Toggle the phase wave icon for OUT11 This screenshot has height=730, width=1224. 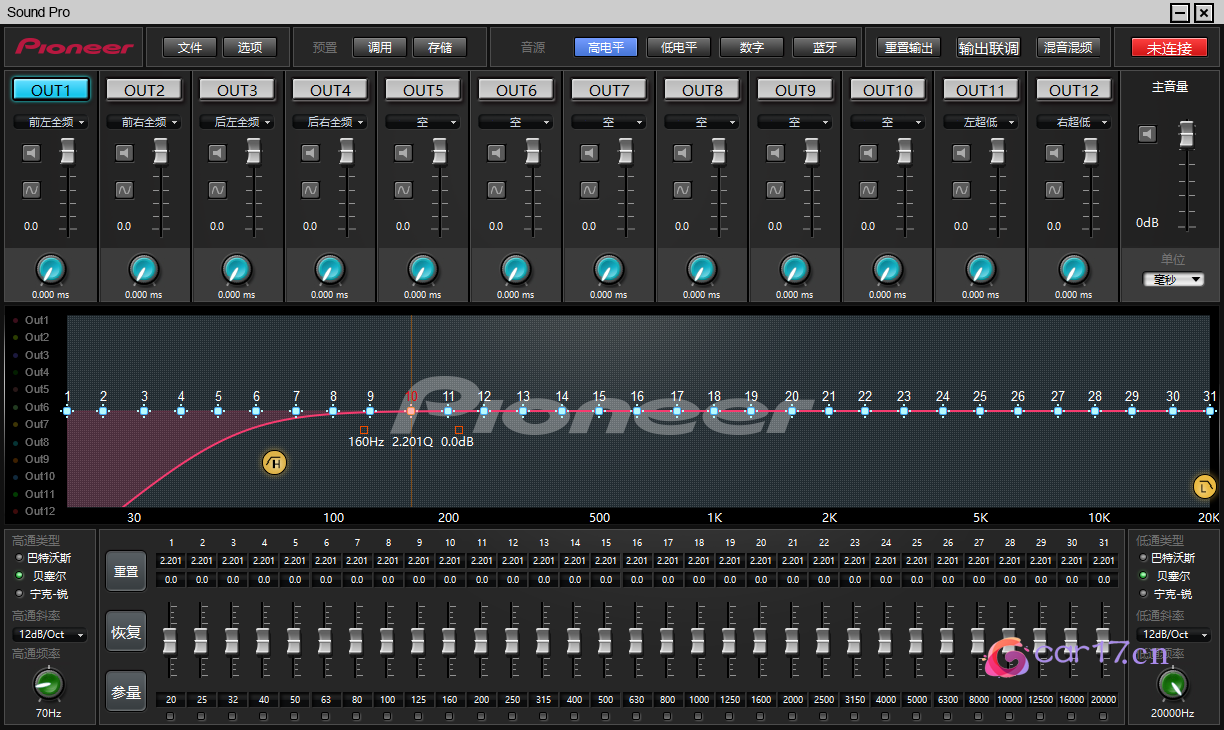961,189
